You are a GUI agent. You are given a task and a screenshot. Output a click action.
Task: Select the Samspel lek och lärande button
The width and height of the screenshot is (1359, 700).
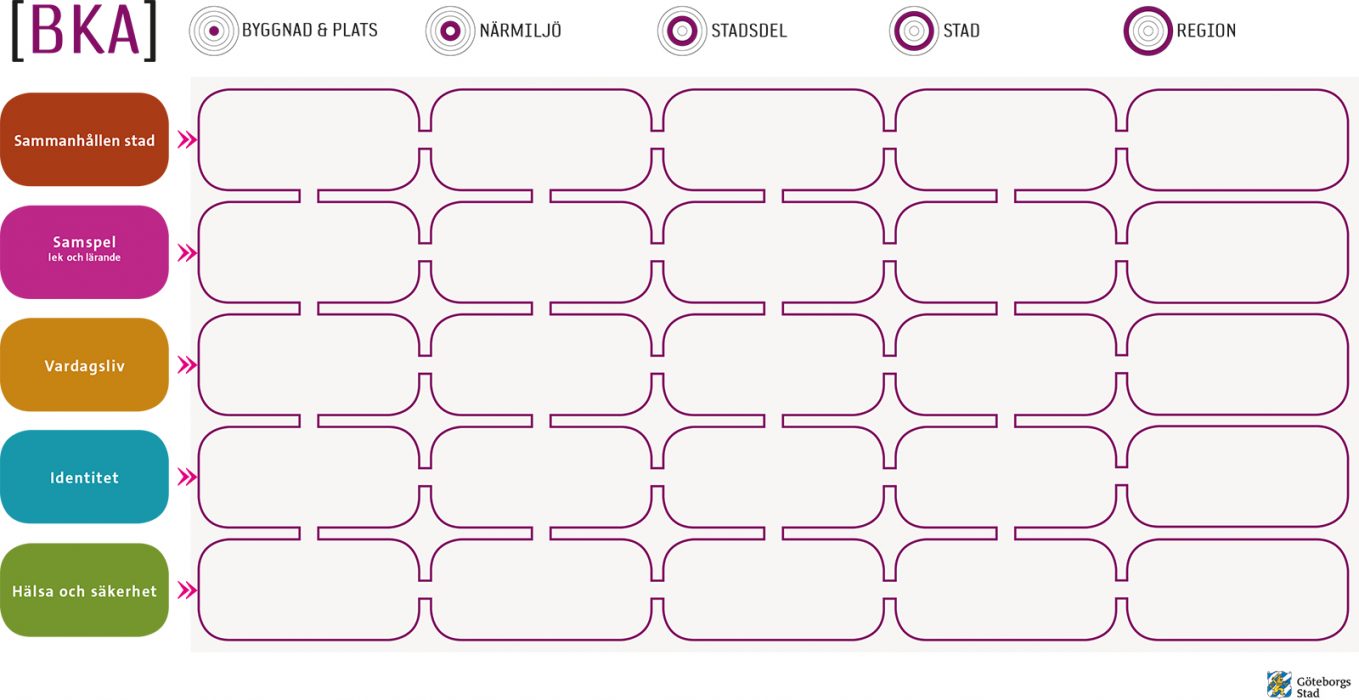[84, 252]
